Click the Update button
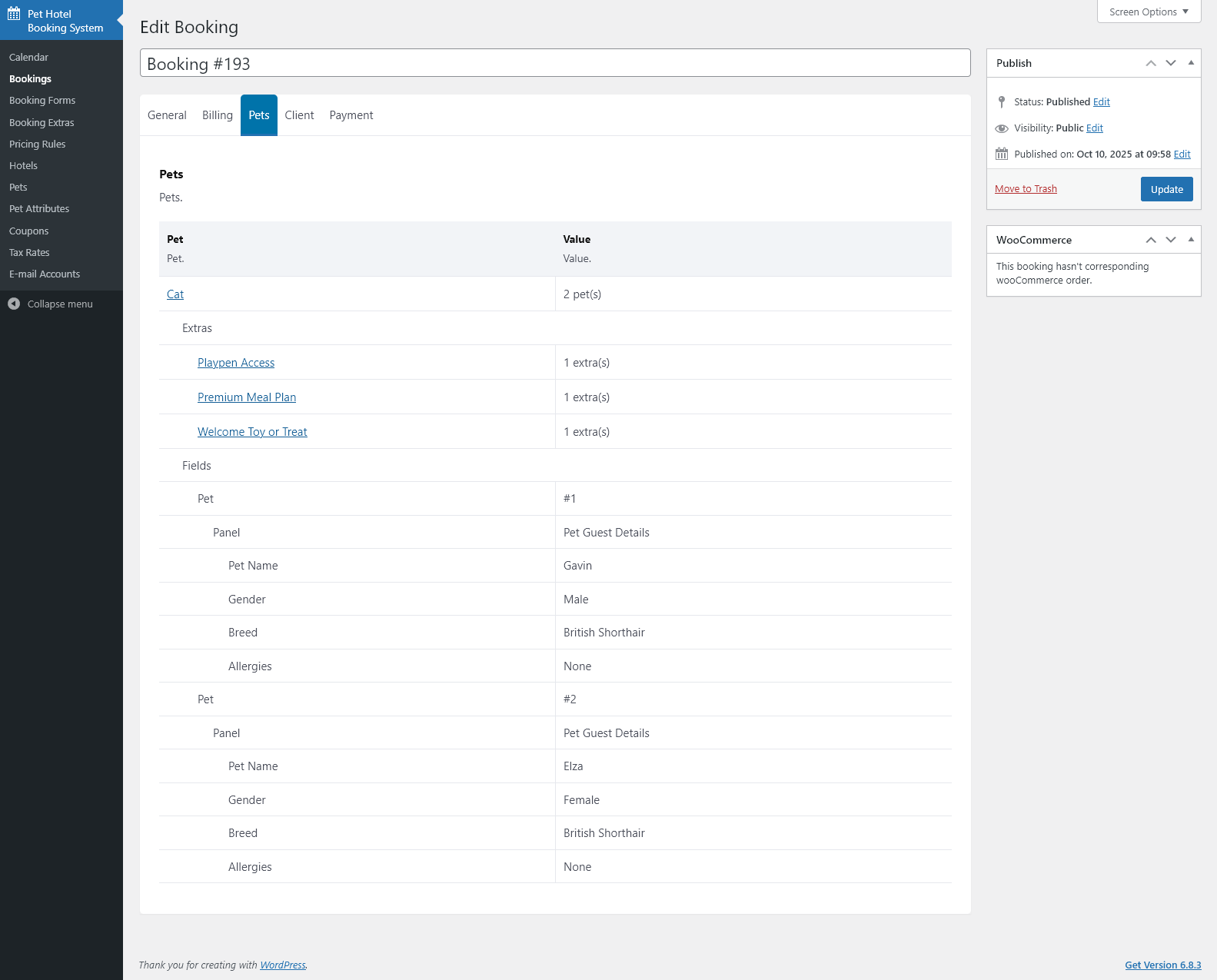This screenshot has width=1217, height=980. [1166, 189]
